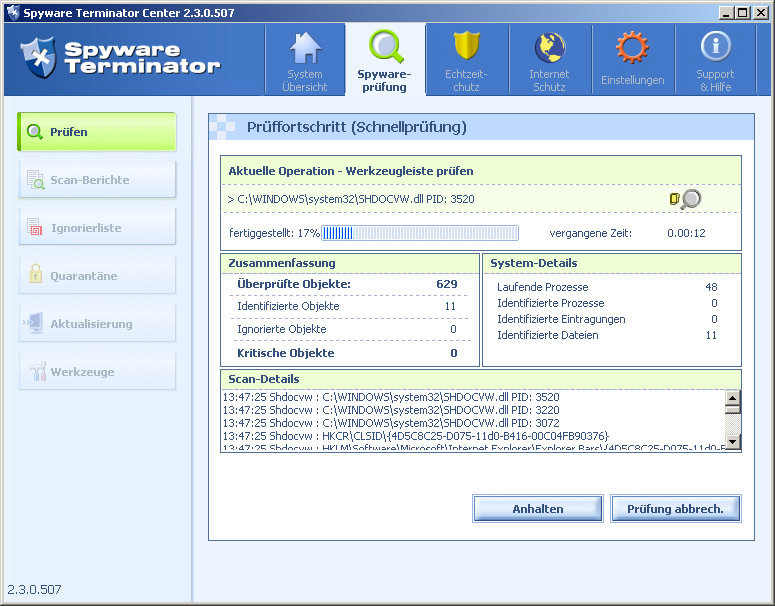The image size is (775, 606).
Task: Click the Identifizierte Eintragungen row
Action: point(607,319)
